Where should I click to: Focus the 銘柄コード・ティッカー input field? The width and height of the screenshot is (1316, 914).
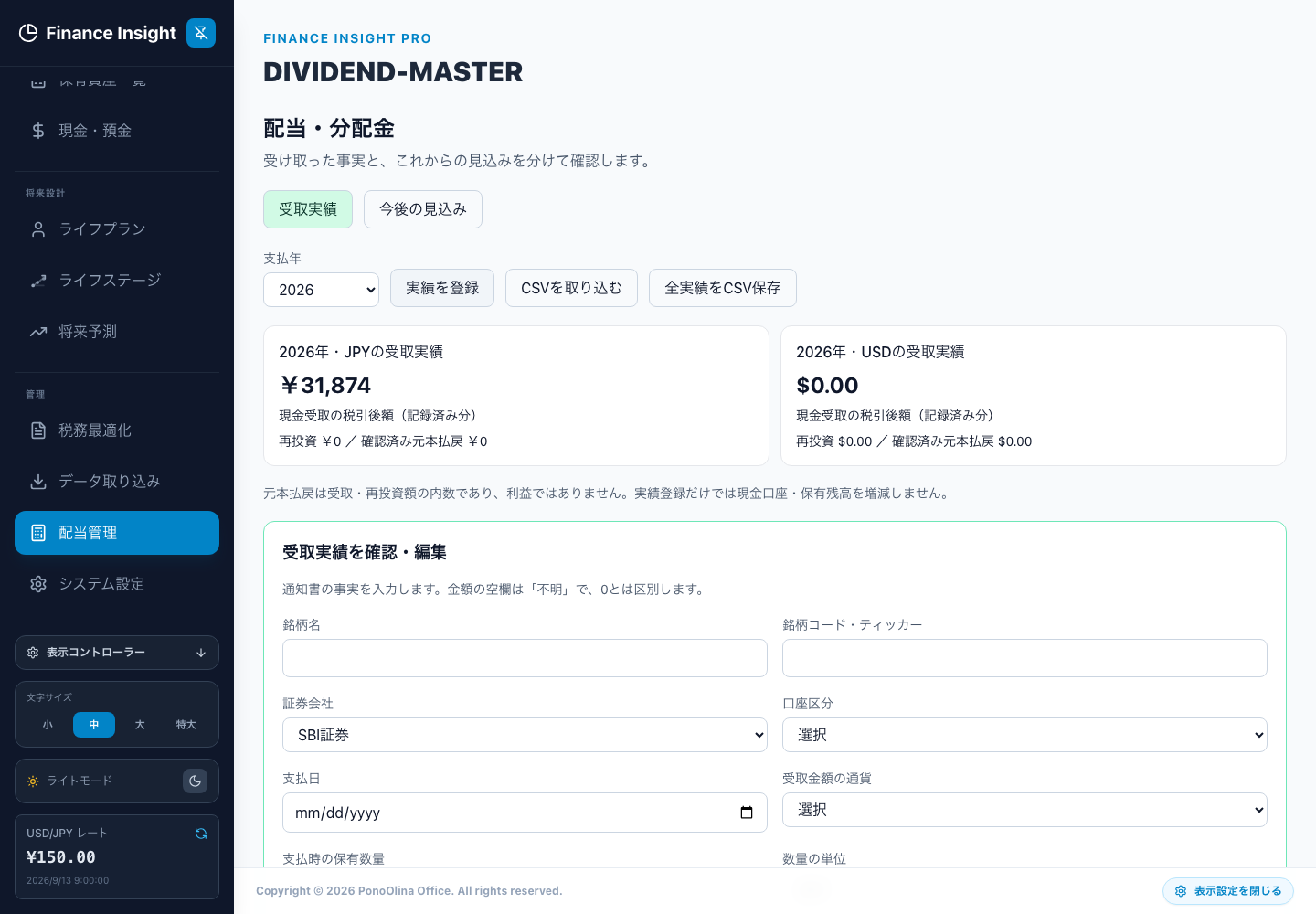[x=1024, y=658]
